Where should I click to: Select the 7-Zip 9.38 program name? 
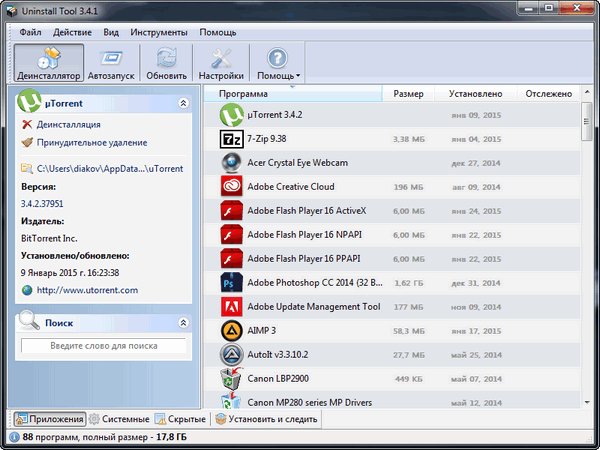pos(267,139)
